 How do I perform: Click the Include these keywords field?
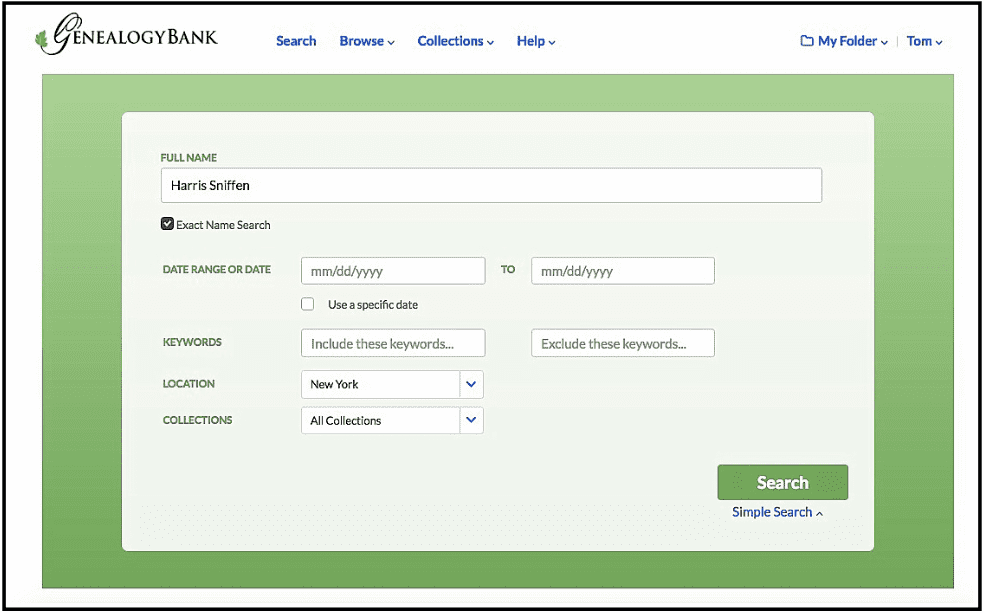[393, 343]
